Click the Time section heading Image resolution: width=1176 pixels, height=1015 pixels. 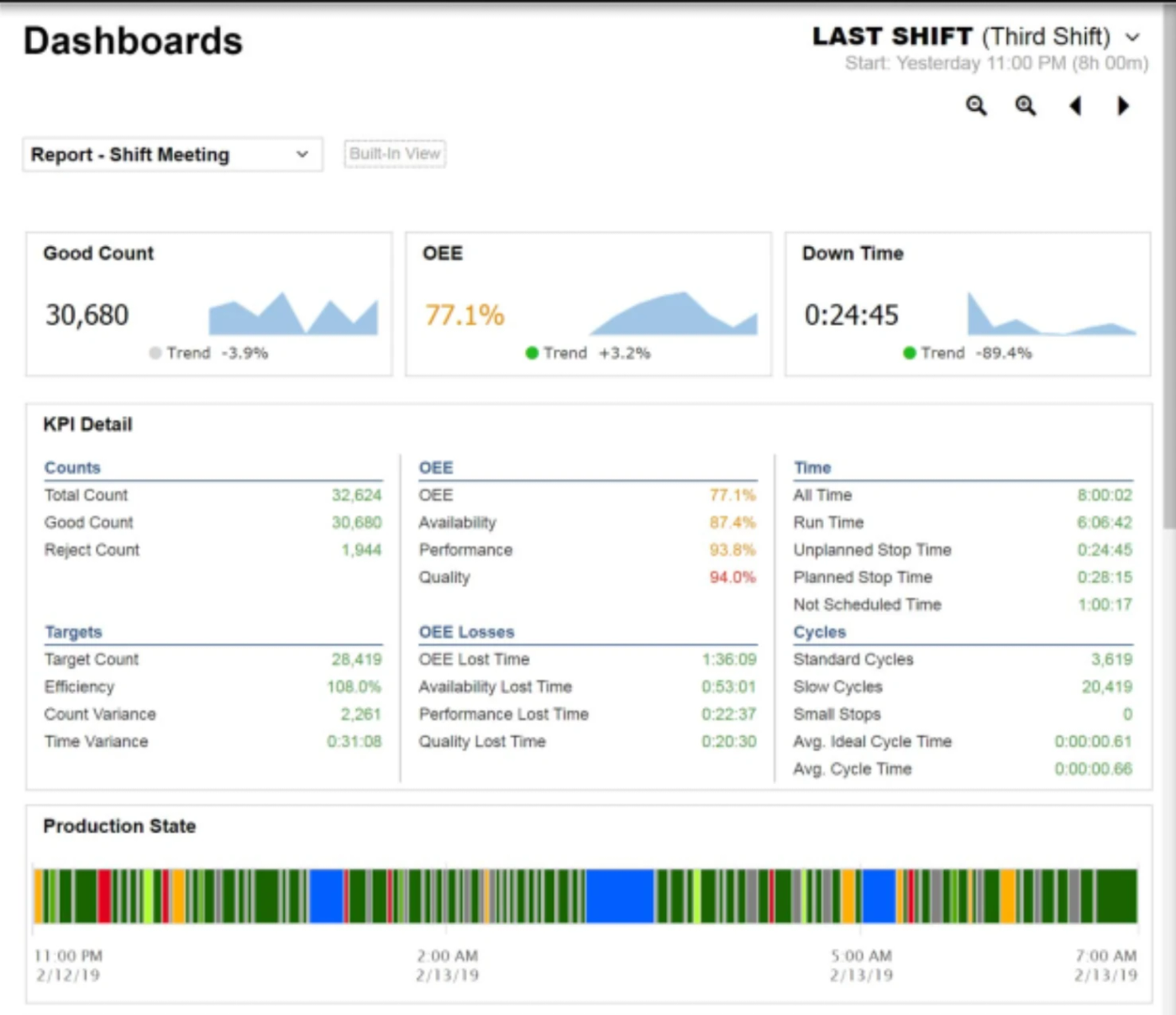point(812,467)
